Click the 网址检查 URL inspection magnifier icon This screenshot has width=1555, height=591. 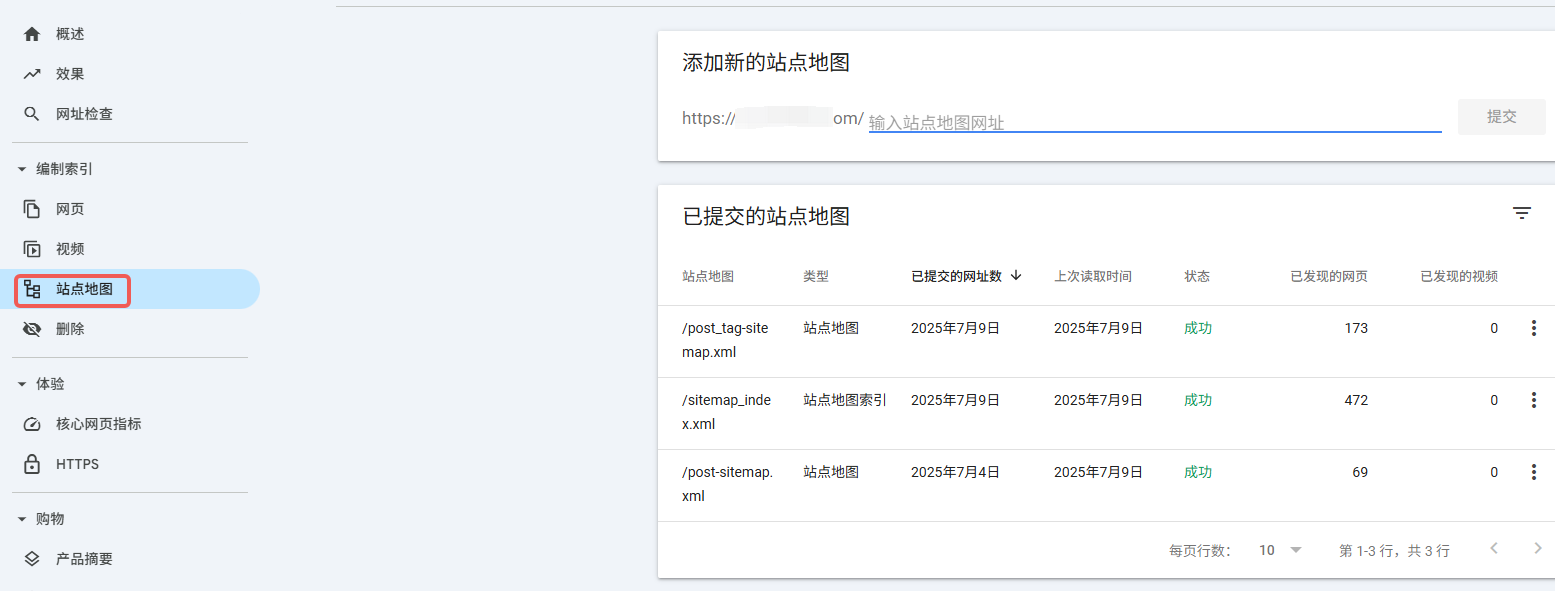pyautogui.click(x=31, y=113)
